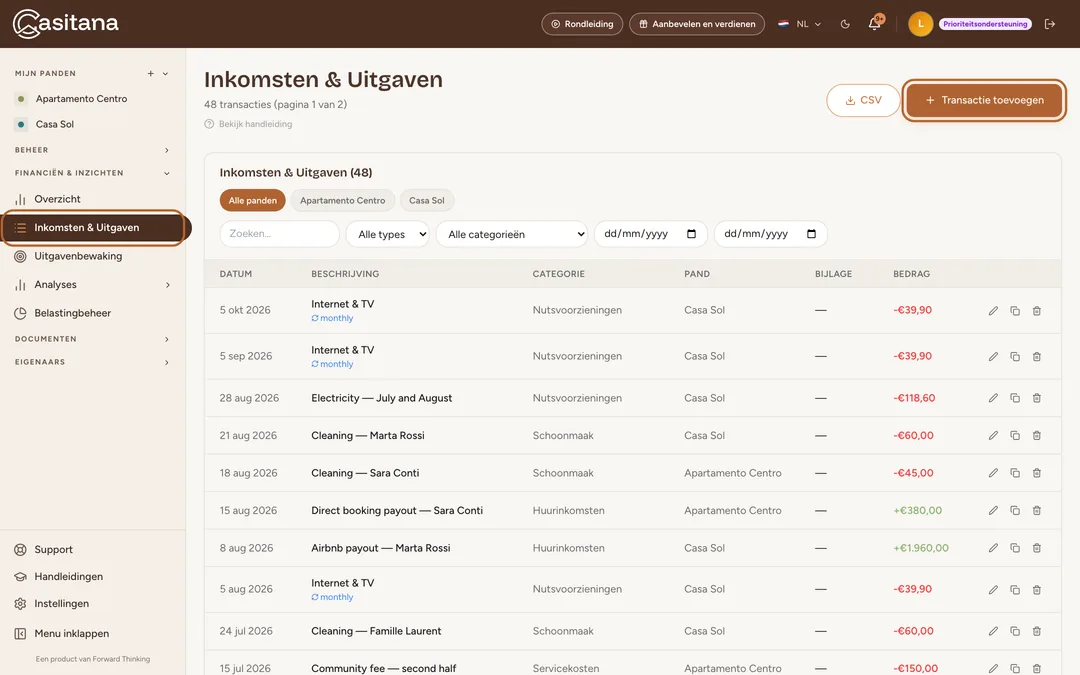1080x675 pixels.
Task: Open calendar picker of the end date field
Action: point(811,234)
